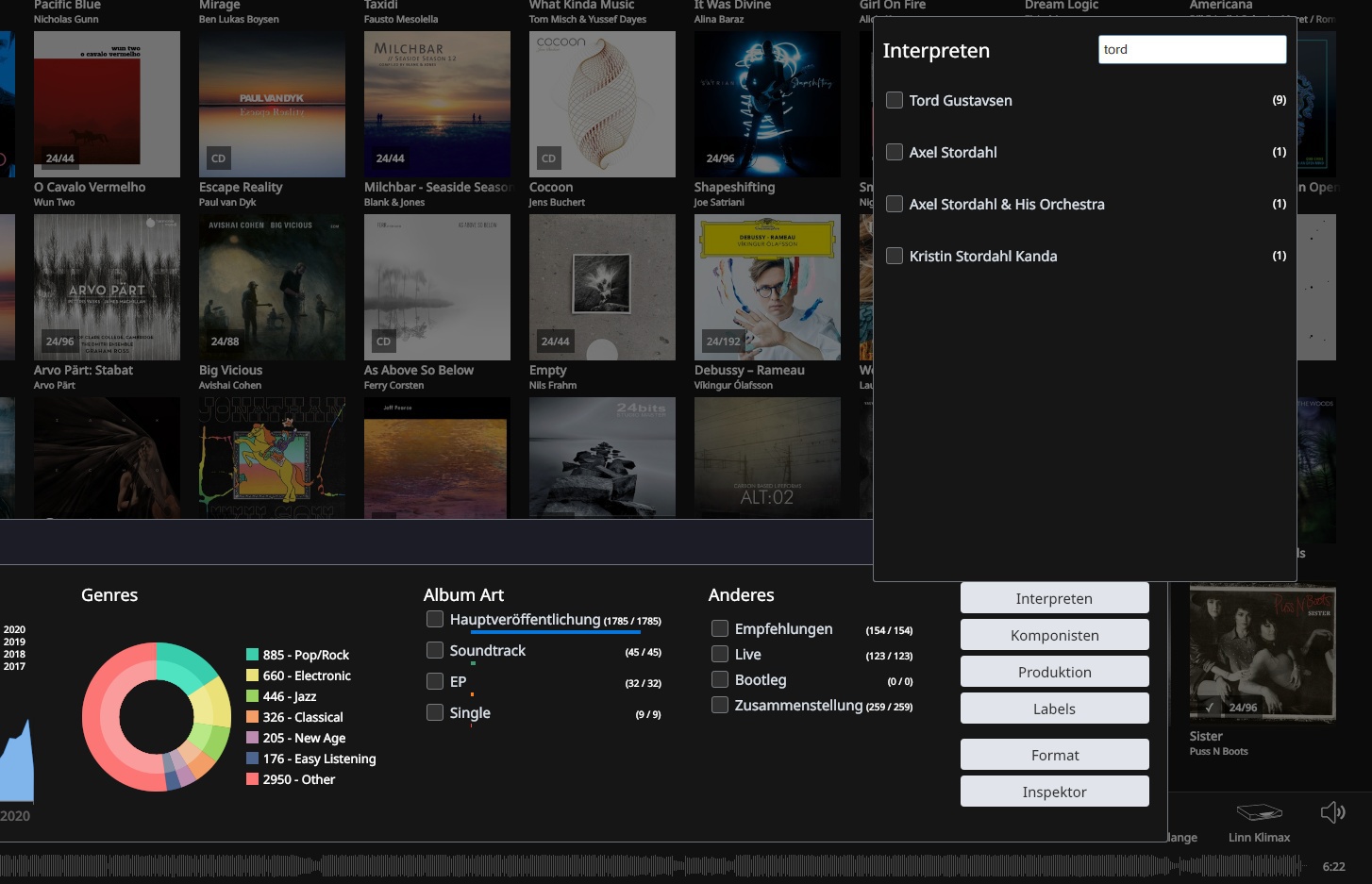Click the Pop/Rock teal legend swatch
1372x884 pixels.
coord(252,655)
